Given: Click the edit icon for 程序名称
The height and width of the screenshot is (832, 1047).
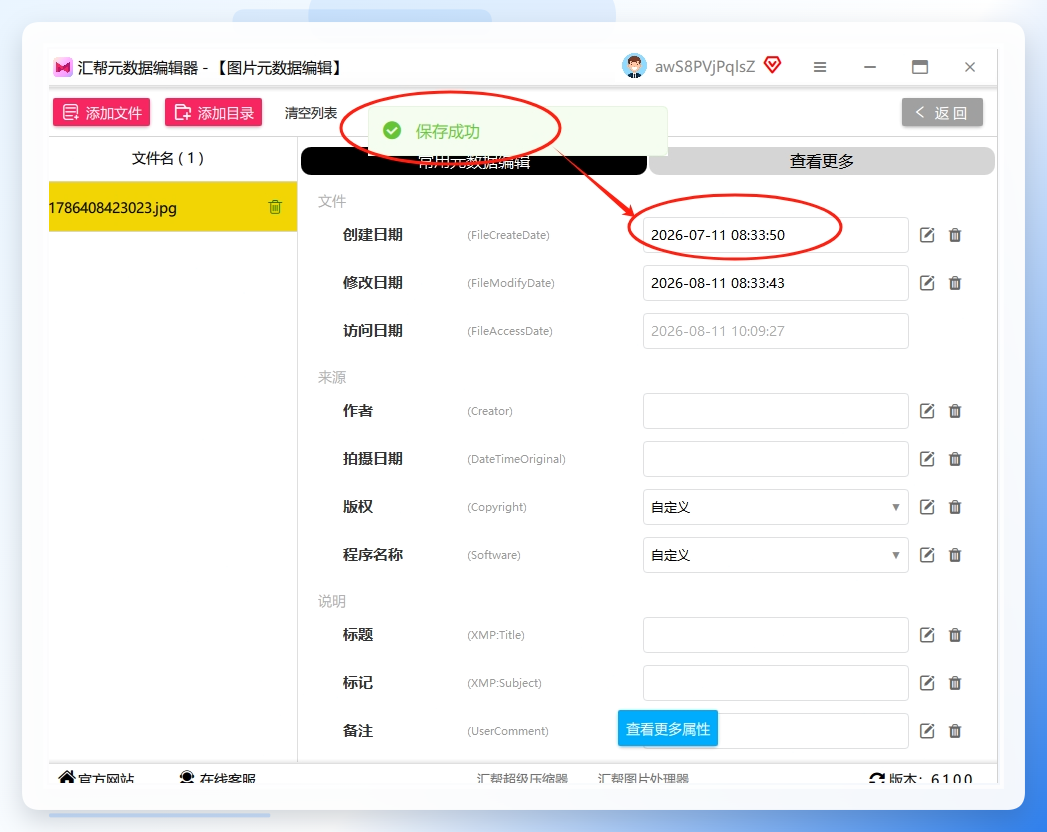Looking at the screenshot, I should coord(927,555).
